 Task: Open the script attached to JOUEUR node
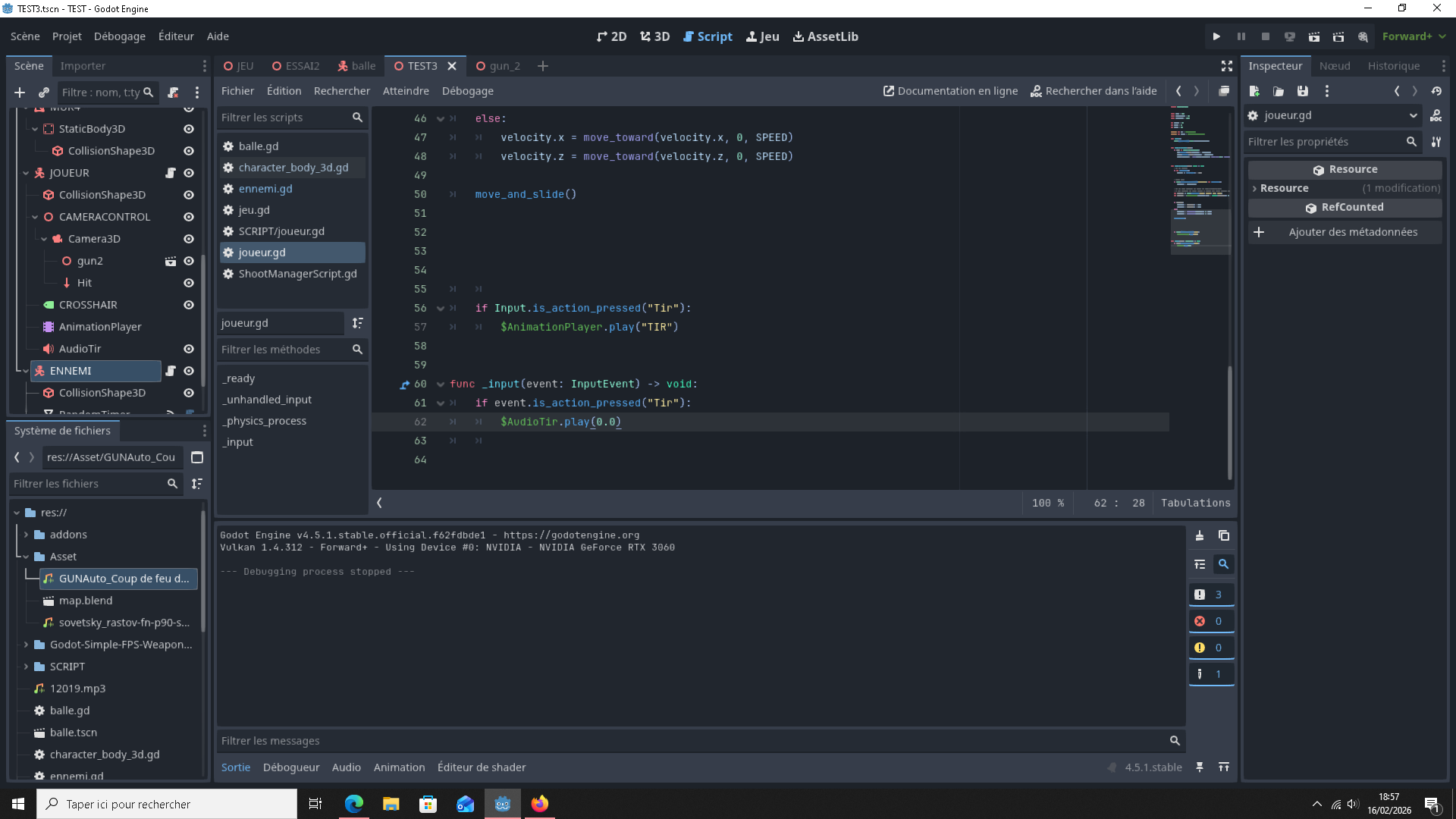171,173
